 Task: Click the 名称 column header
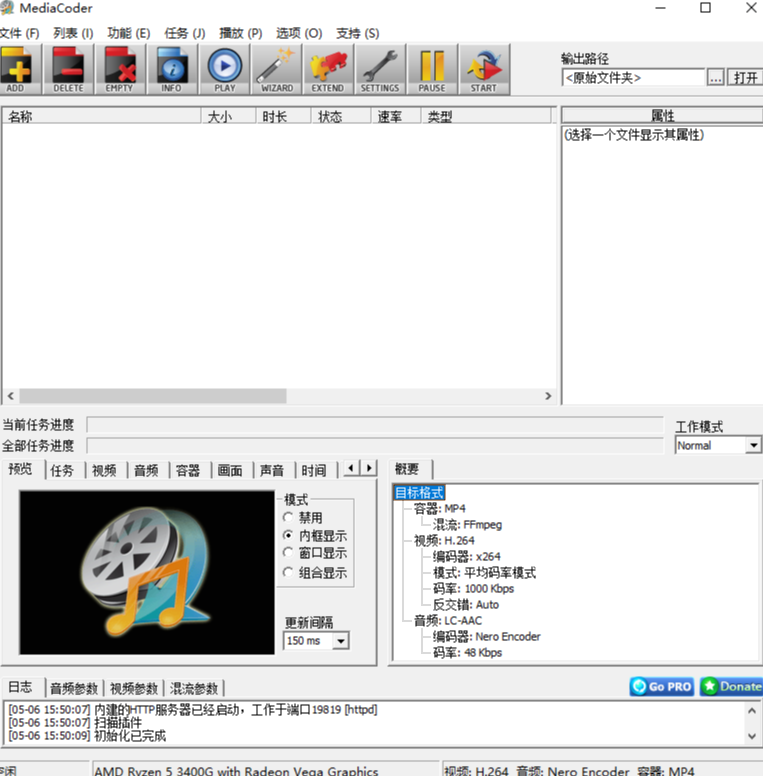102,117
